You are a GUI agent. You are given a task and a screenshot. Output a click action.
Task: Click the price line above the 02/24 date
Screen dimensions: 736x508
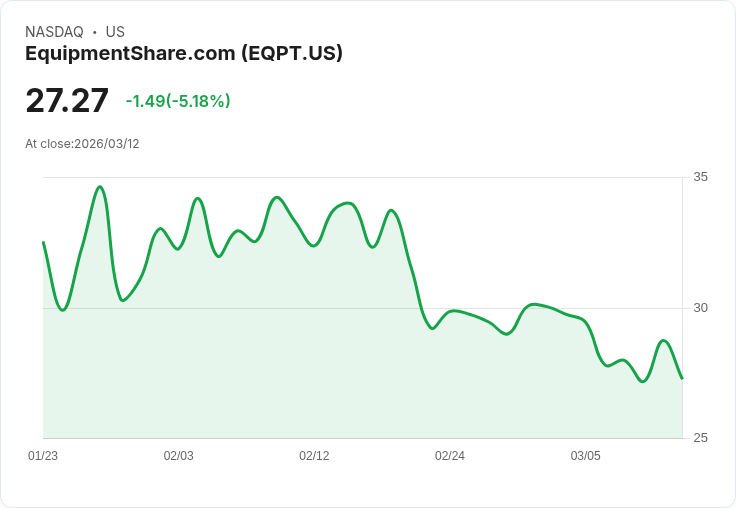click(450, 312)
